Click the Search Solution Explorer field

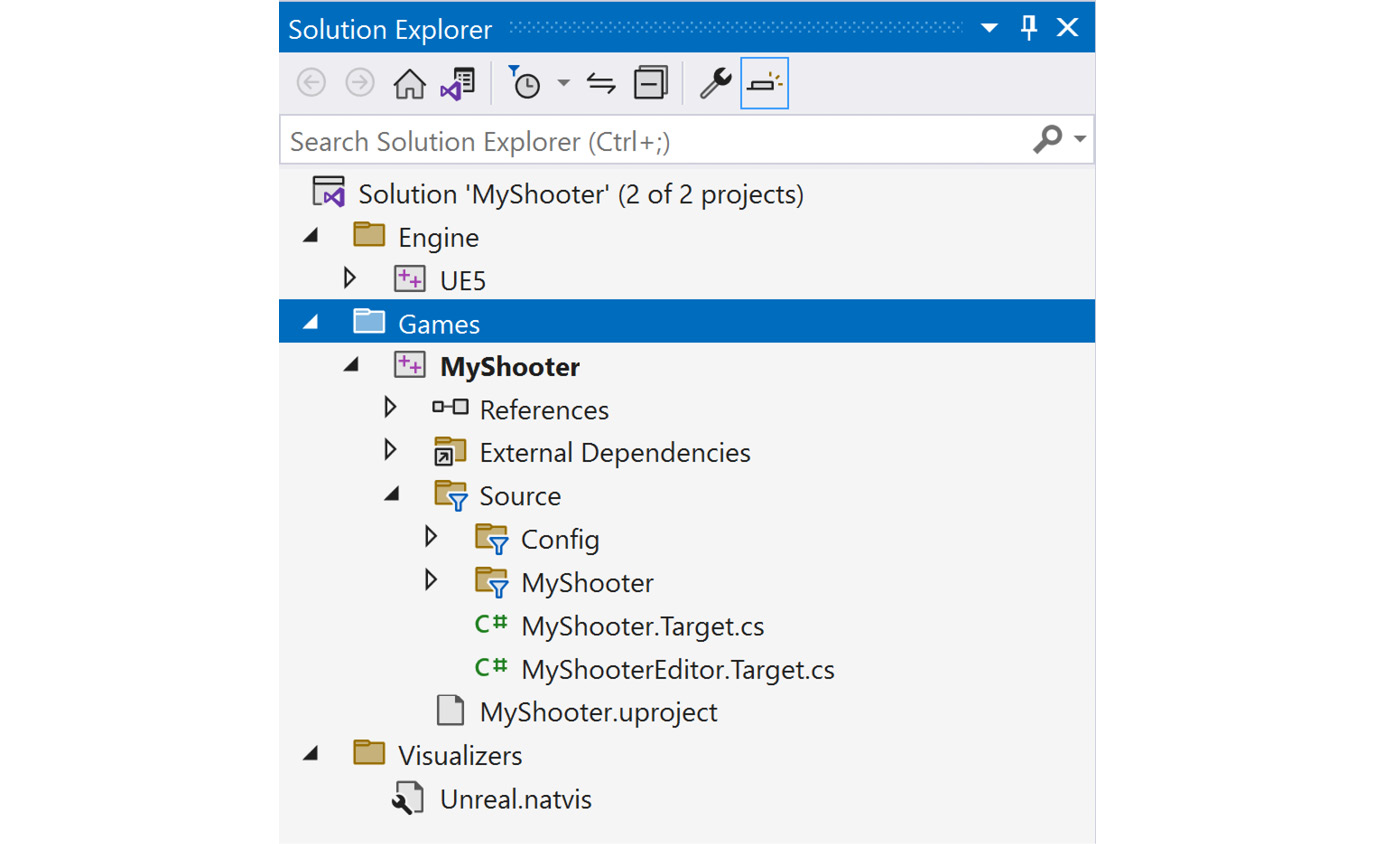pyautogui.click(x=686, y=142)
